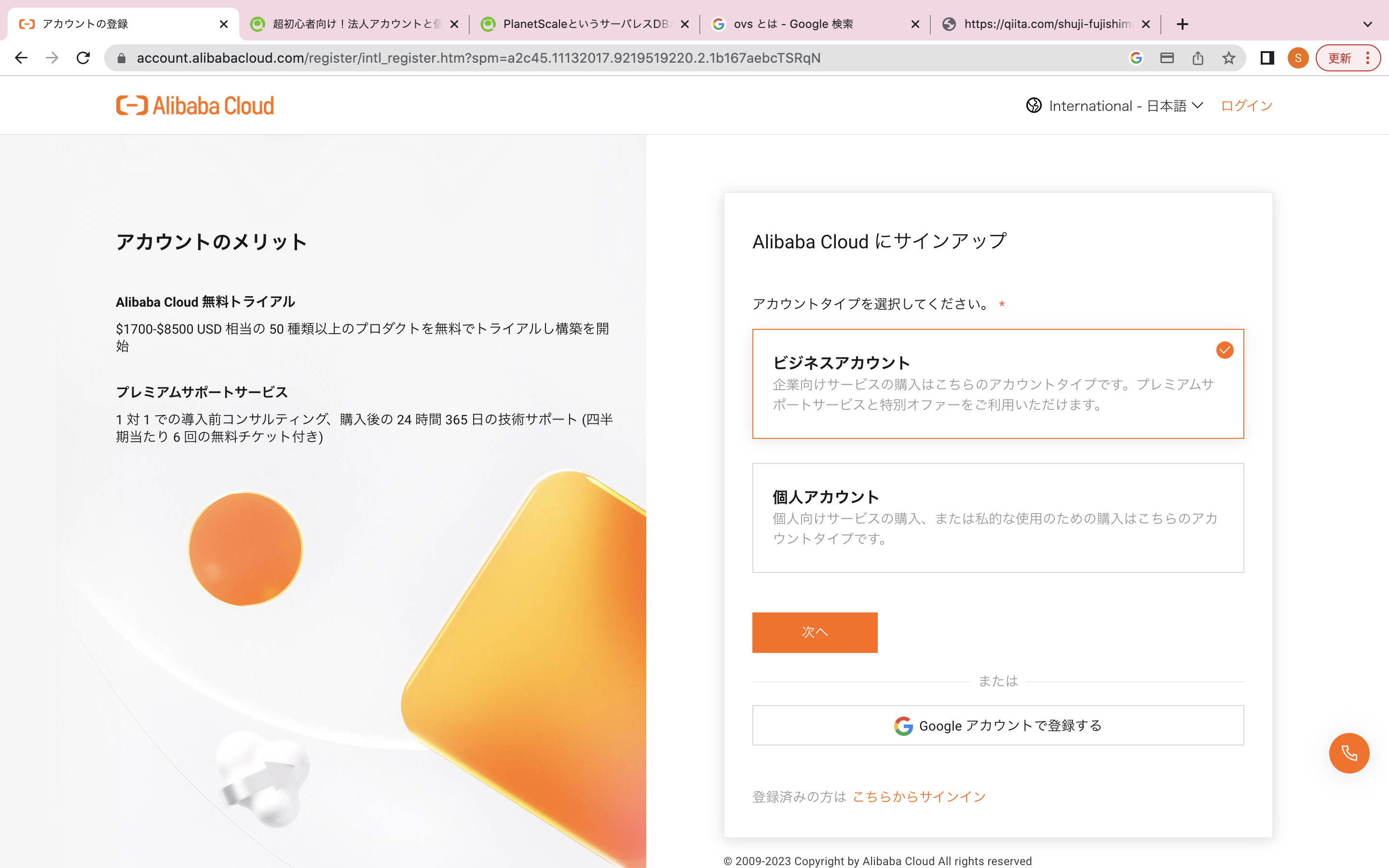Click Google アカウントで登録する button

click(x=997, y=725)
